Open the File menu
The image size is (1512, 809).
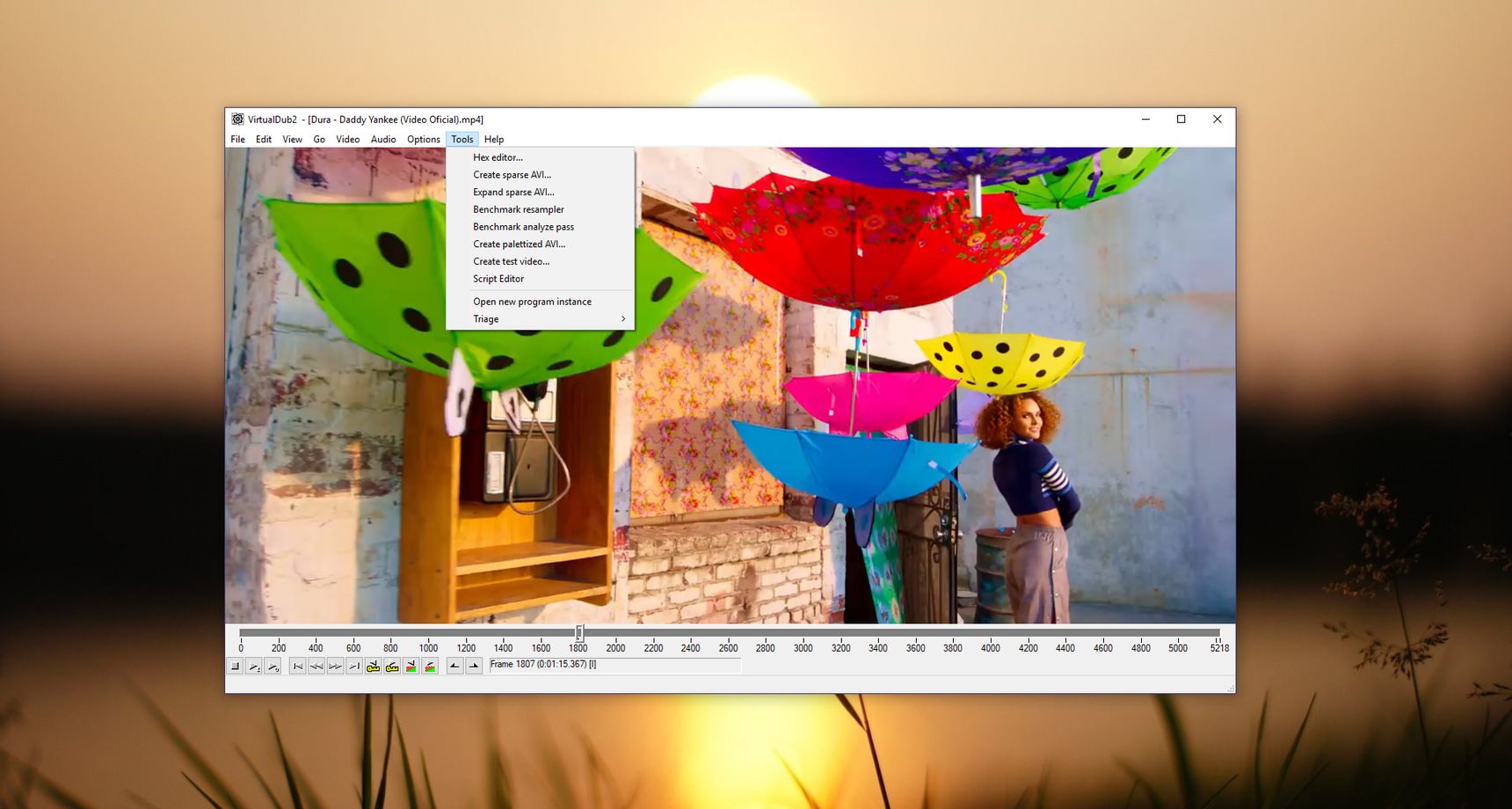coord(238,139)
